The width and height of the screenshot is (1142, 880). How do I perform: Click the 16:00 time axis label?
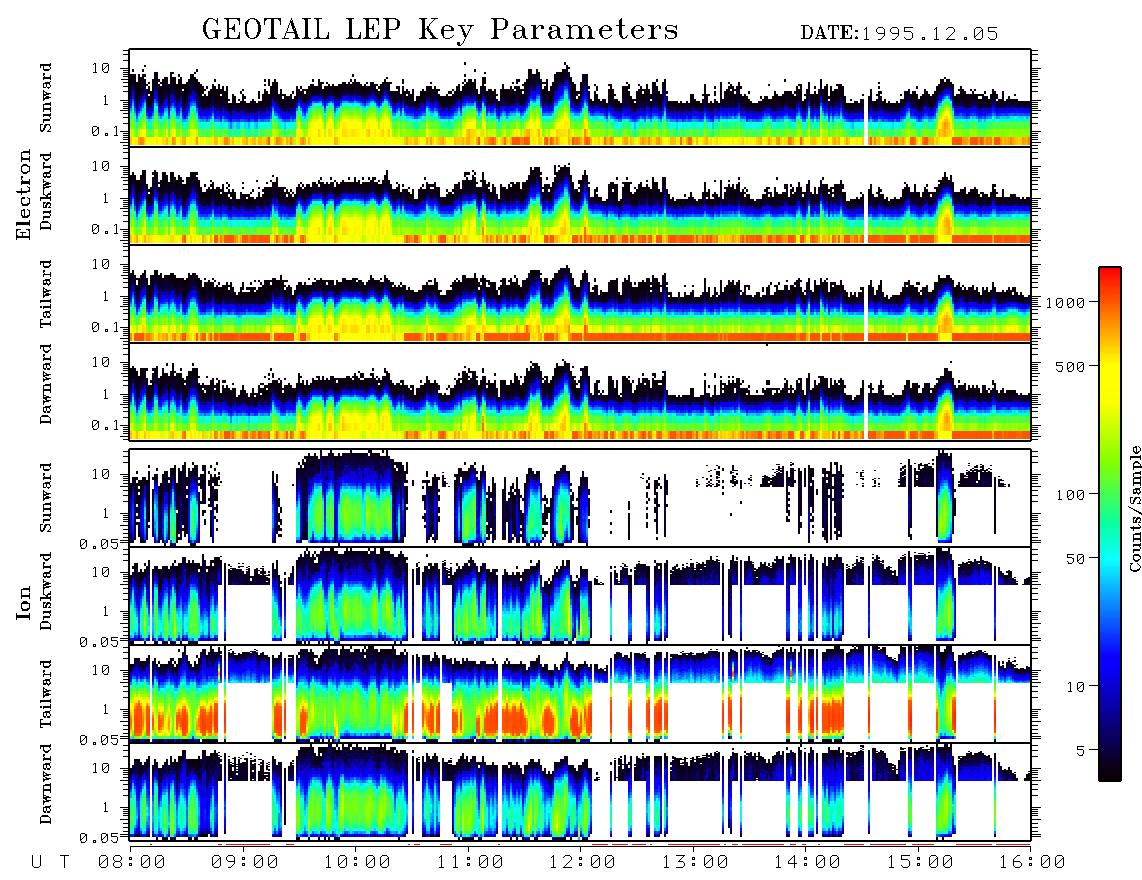[1032, 862]
